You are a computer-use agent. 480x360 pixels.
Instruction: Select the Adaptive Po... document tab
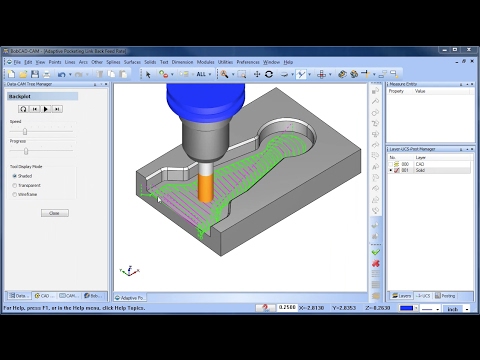pos(130,298)
